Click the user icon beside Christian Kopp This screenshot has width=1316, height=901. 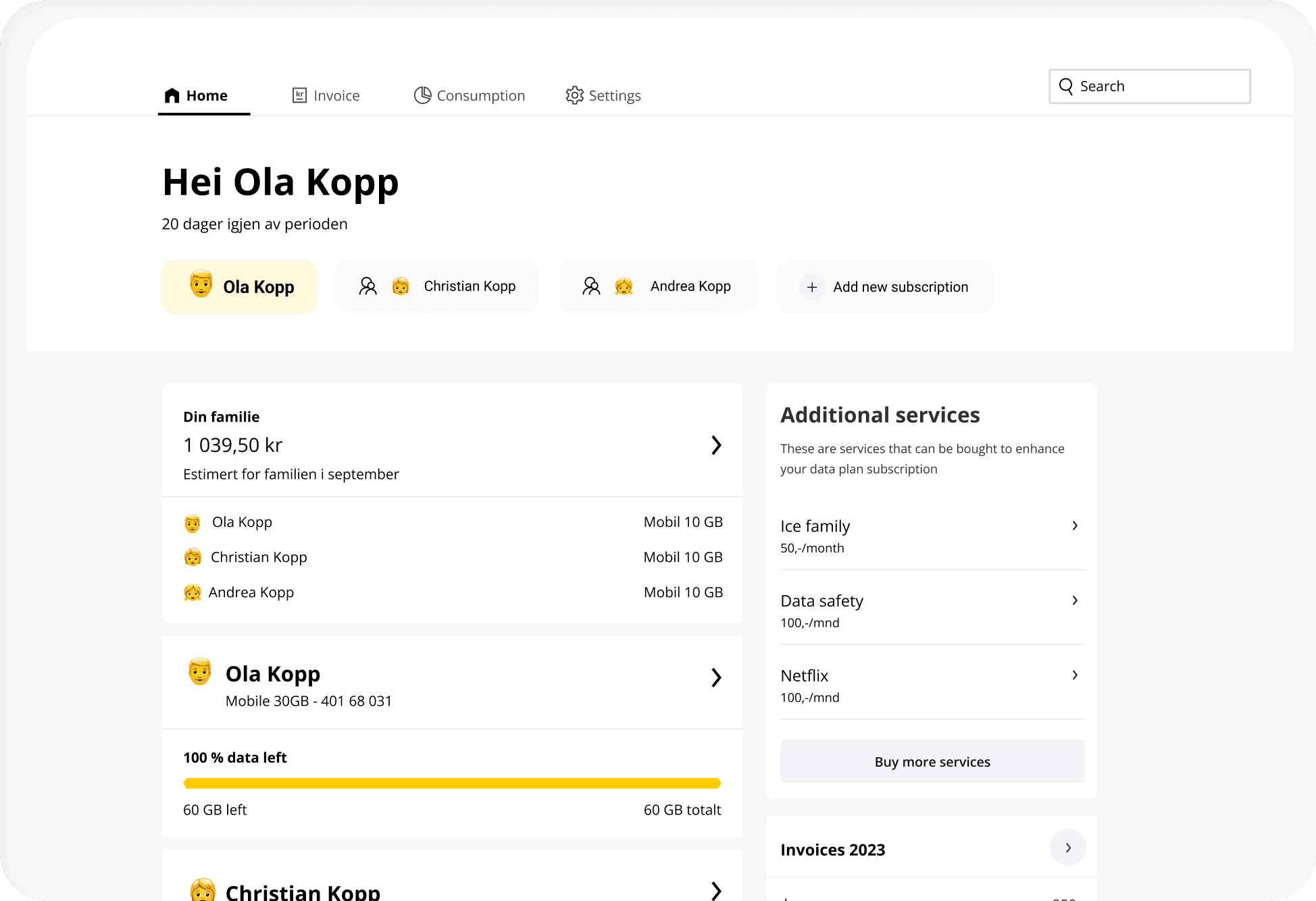[368, 286]
